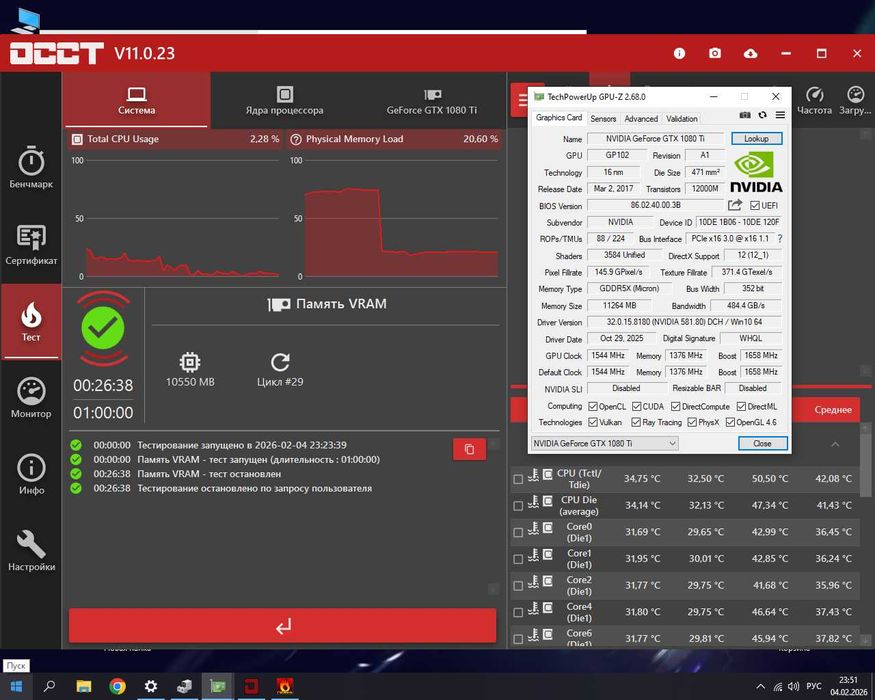Click the BIOS export share icon in GPU-Z
The image size is (875, 700).
pyautogui.click(x=735, y=205)
